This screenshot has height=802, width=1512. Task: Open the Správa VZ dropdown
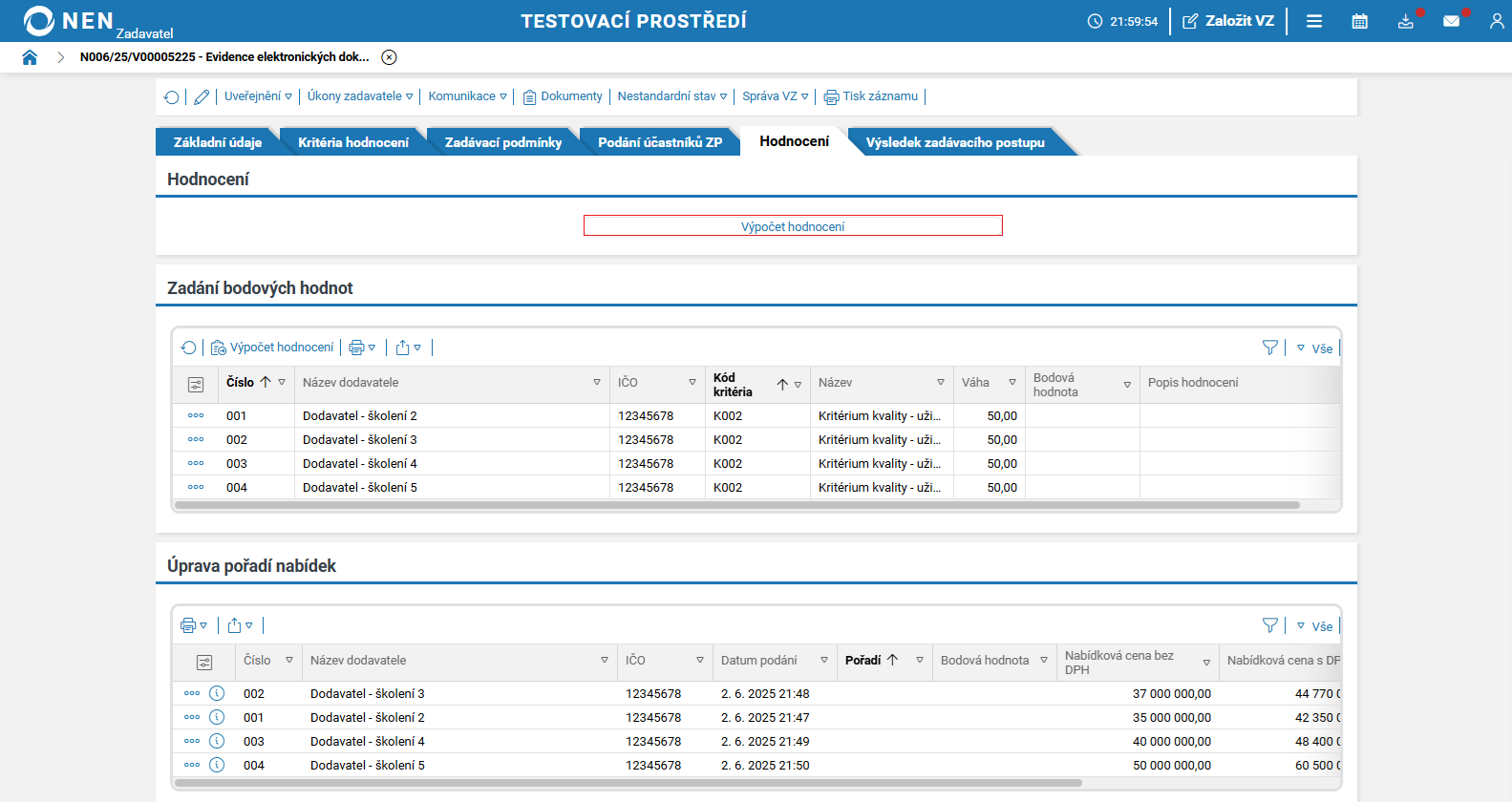tap(775, 96)
